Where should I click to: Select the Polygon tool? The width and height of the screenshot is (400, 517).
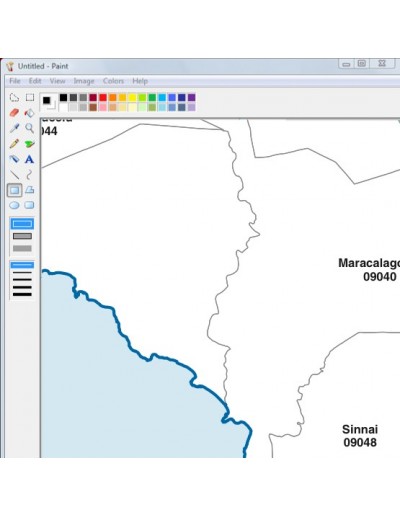click(30, 190)
